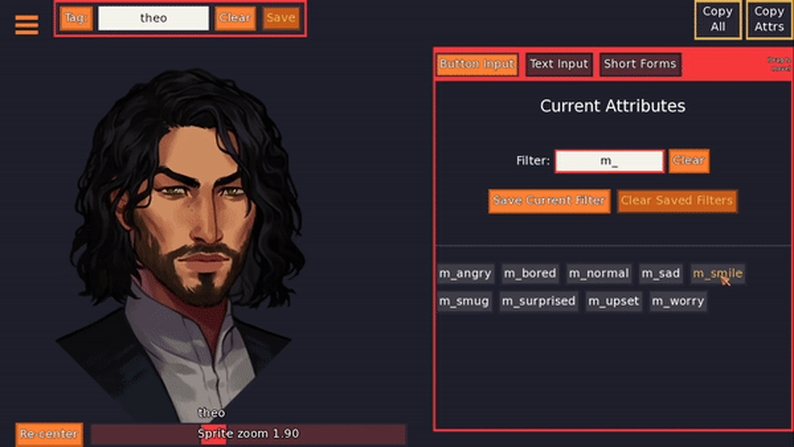Click Clear Saved Filters
Screen dimensions: 794x447
click(677, 201)
